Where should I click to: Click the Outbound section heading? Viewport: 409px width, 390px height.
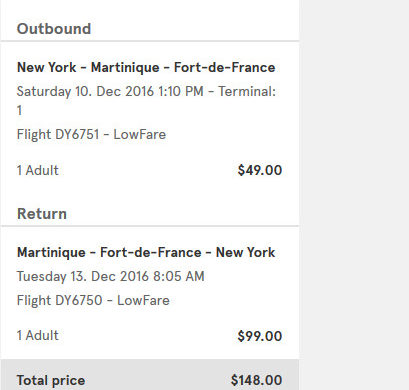[x=54, y=29]
